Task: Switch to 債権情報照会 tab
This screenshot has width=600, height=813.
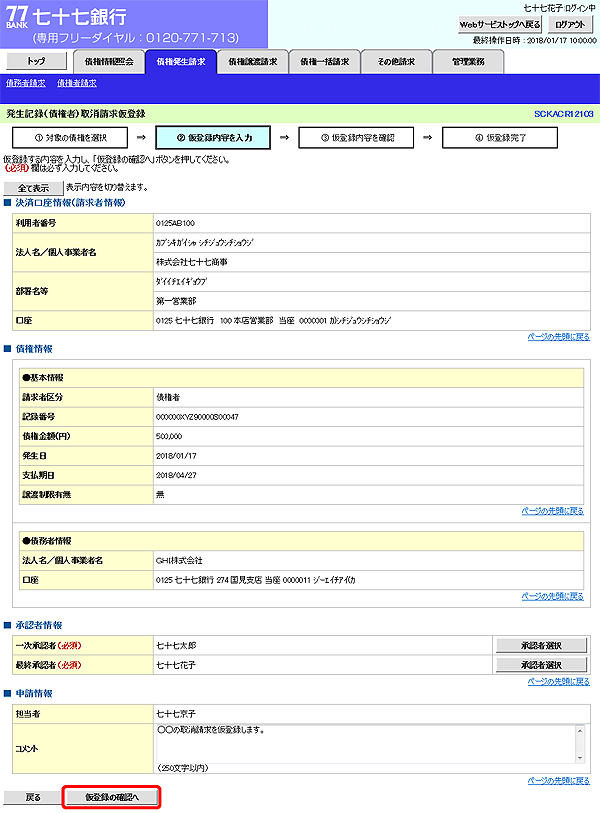Action: click(109, 62)
